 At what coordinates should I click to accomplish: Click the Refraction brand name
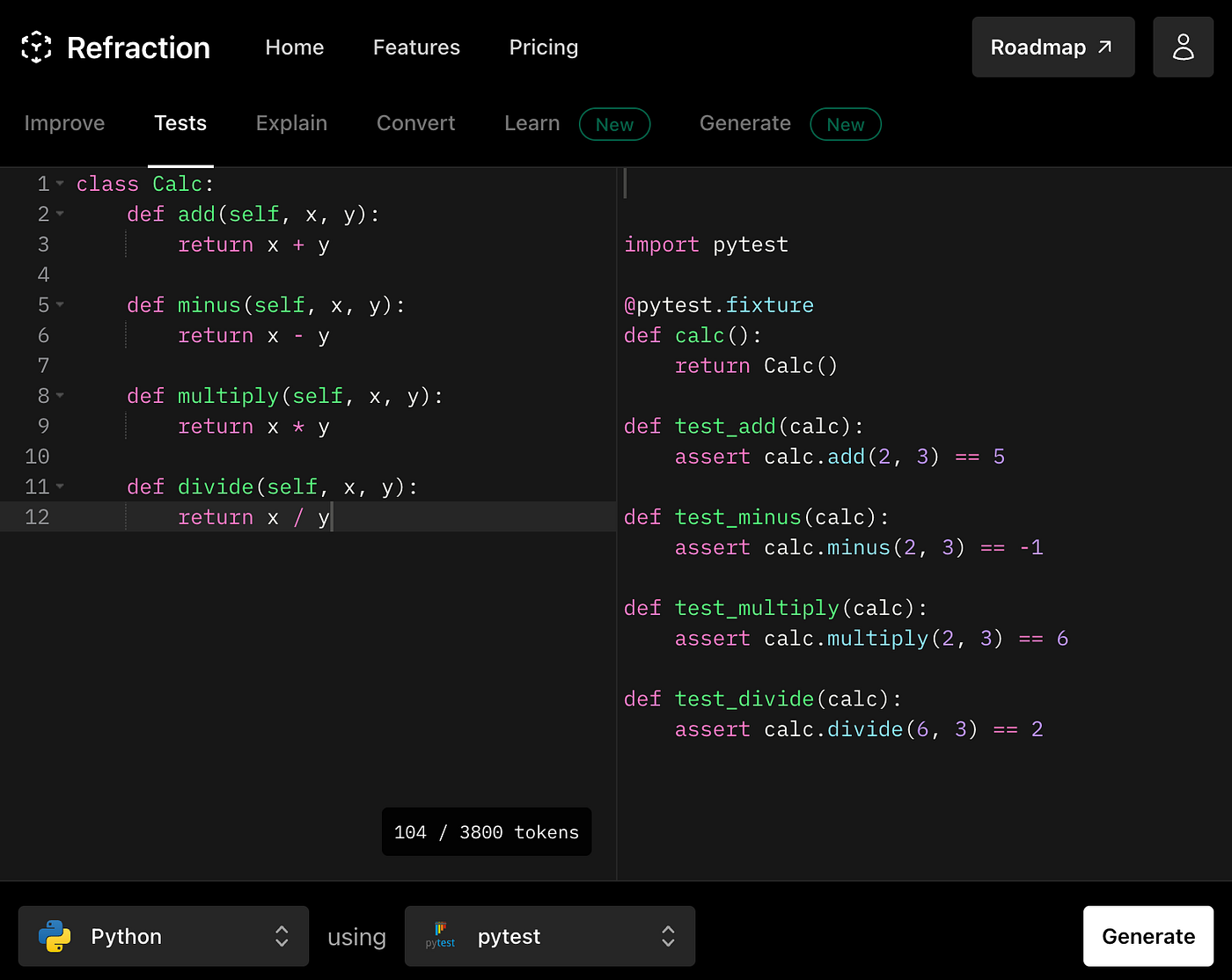click(139, 48)
